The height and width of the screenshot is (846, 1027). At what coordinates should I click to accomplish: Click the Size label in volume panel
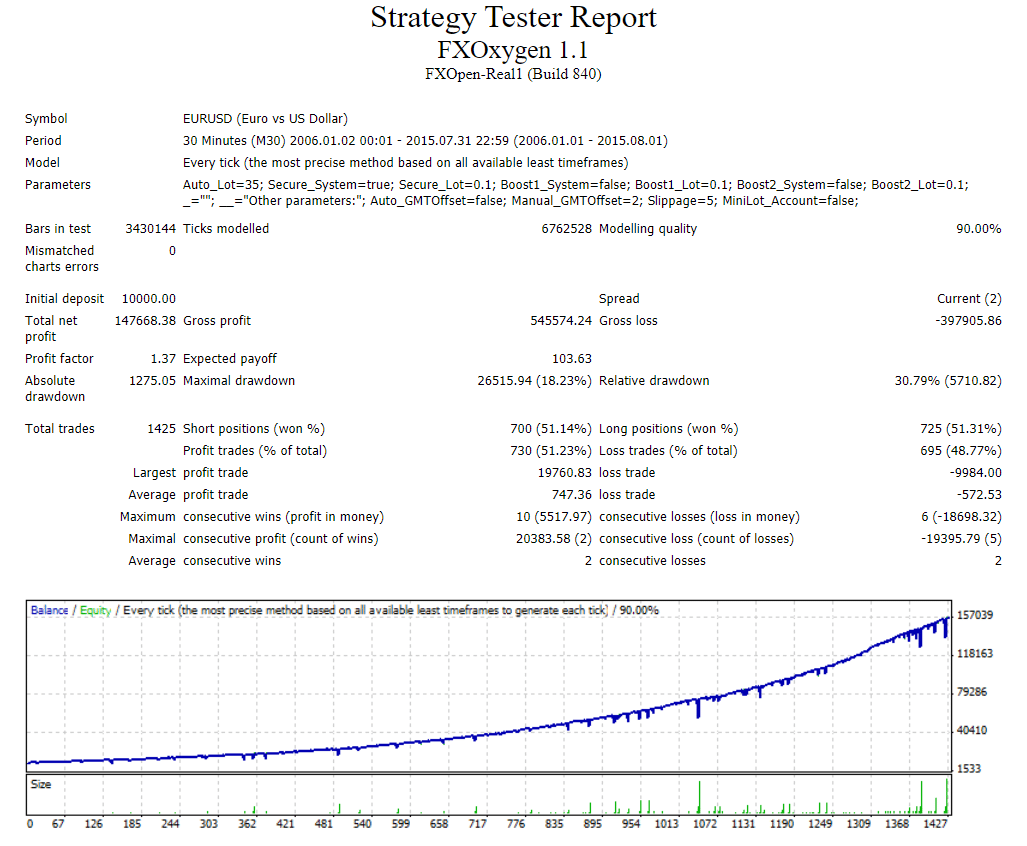(41, 785)
